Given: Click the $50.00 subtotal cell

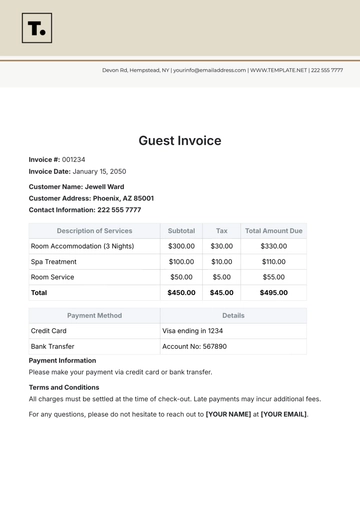Looking at the screenshot, I should (181, 277).
